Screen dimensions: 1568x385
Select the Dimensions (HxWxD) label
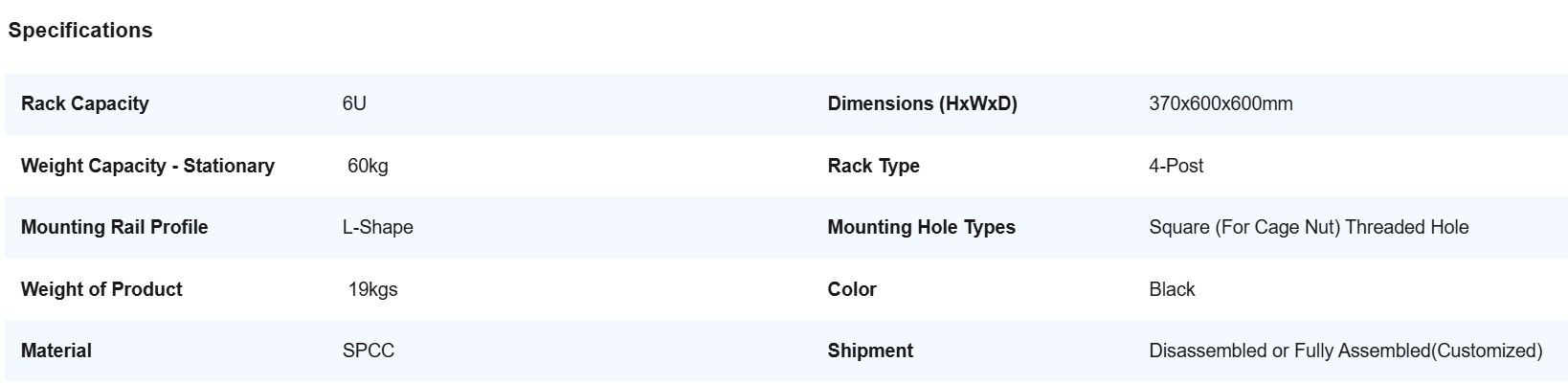point(922,103)
